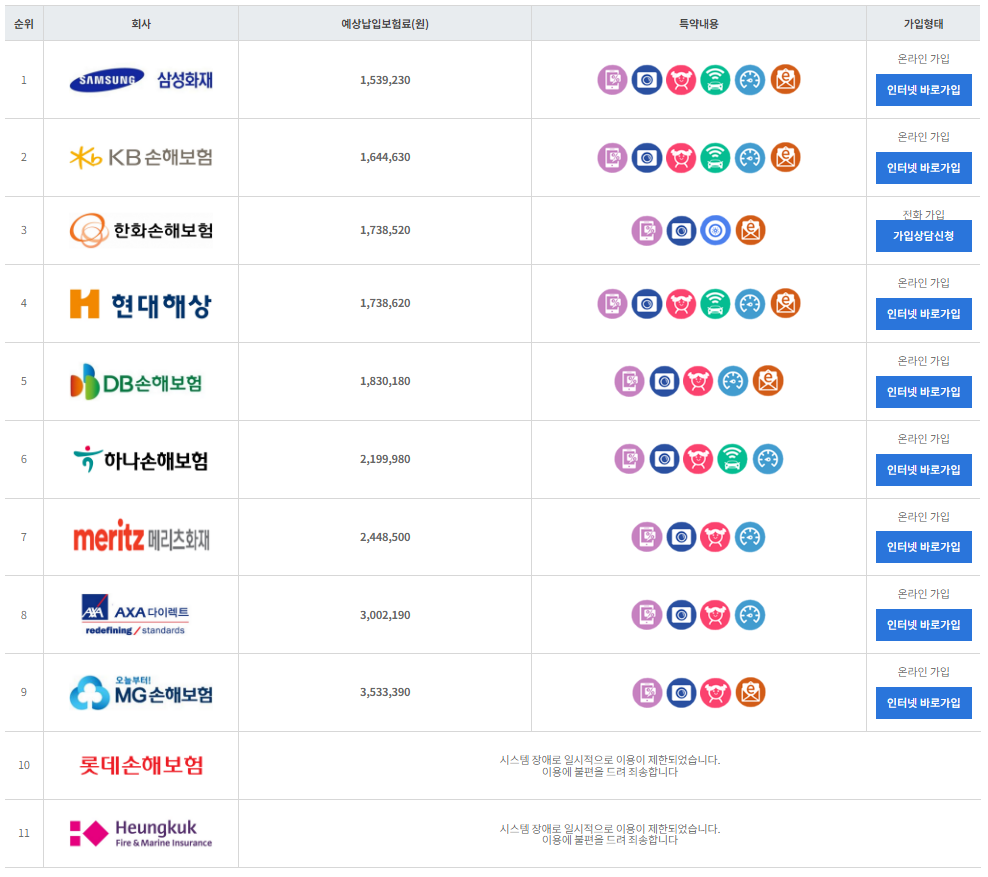This screenshot has height=877, width=988.
Task: Click e-mail policy icon in MG손해보험 row
Action: tap(750, 693)
